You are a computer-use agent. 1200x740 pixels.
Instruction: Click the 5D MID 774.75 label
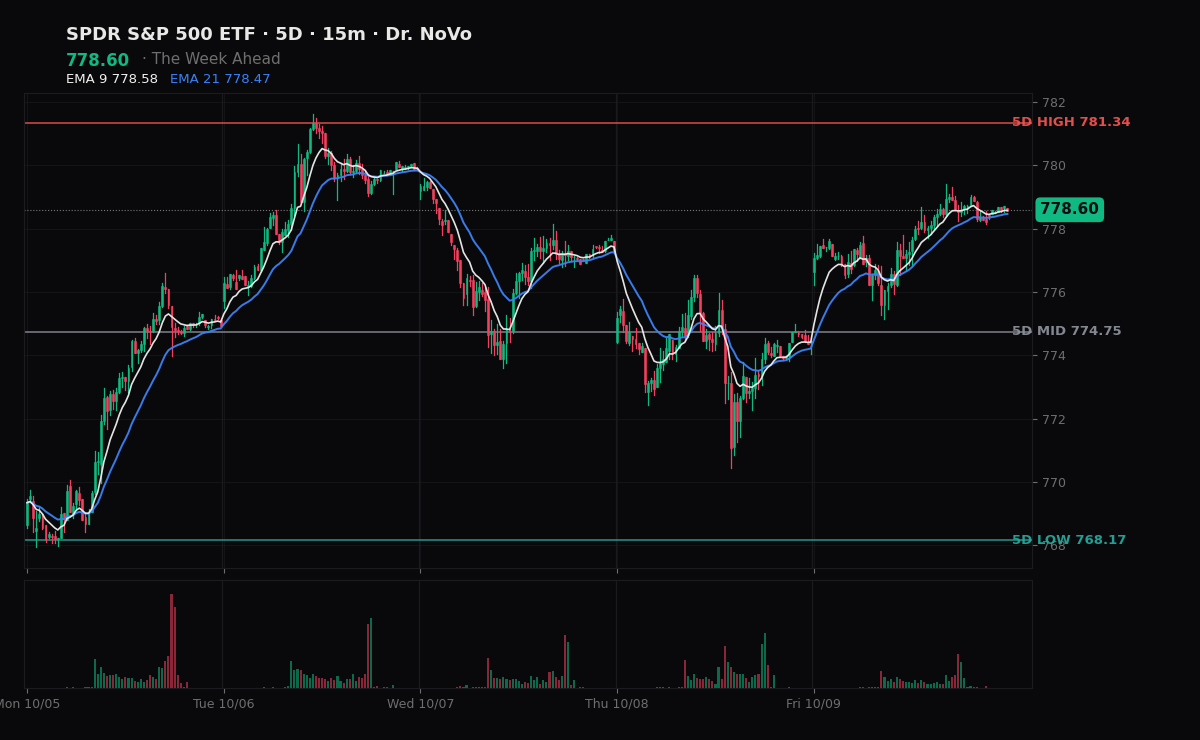tap(1066, 331)
